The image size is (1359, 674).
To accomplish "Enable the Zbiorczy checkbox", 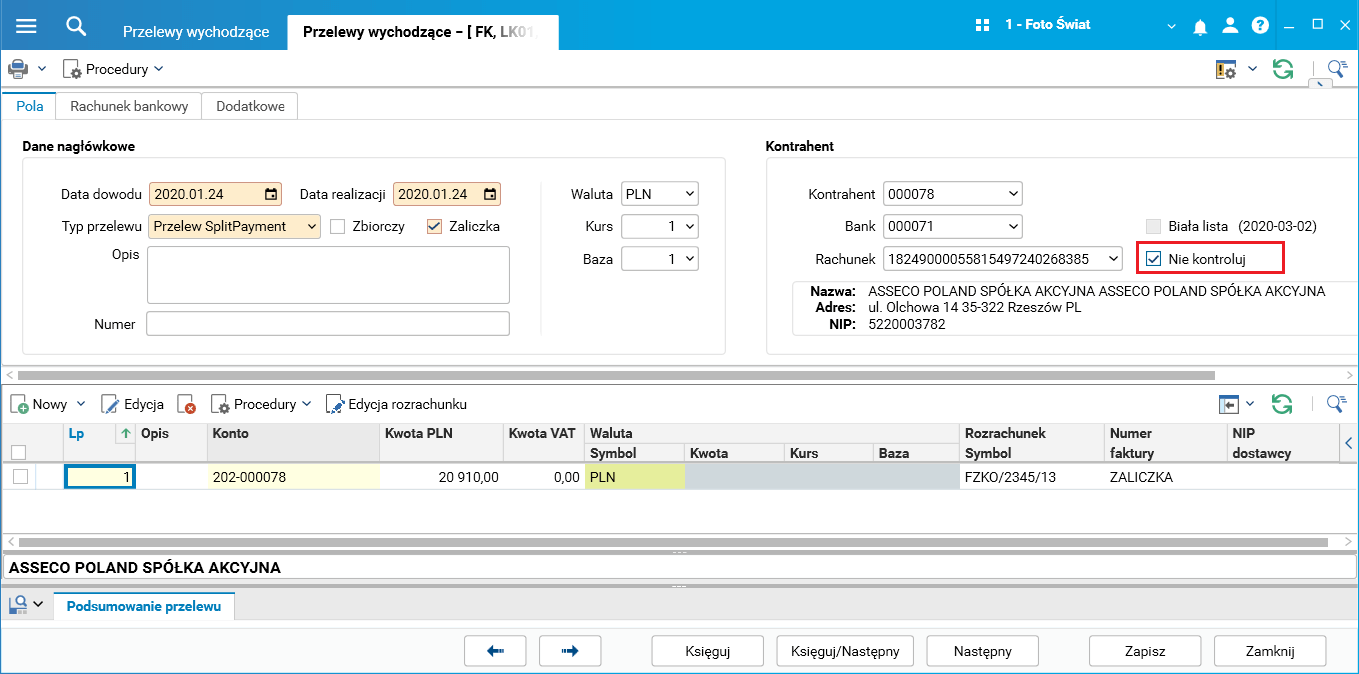I will point(338,226).
